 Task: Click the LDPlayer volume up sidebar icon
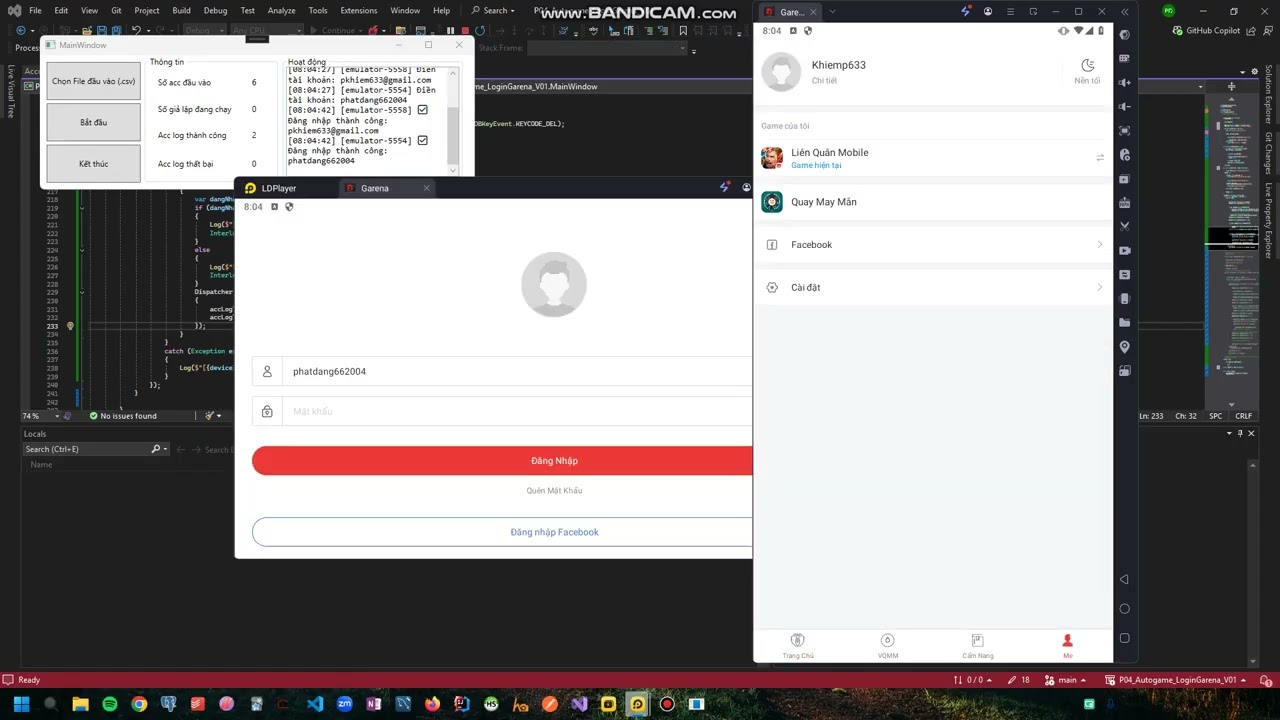pos(1125,83)
